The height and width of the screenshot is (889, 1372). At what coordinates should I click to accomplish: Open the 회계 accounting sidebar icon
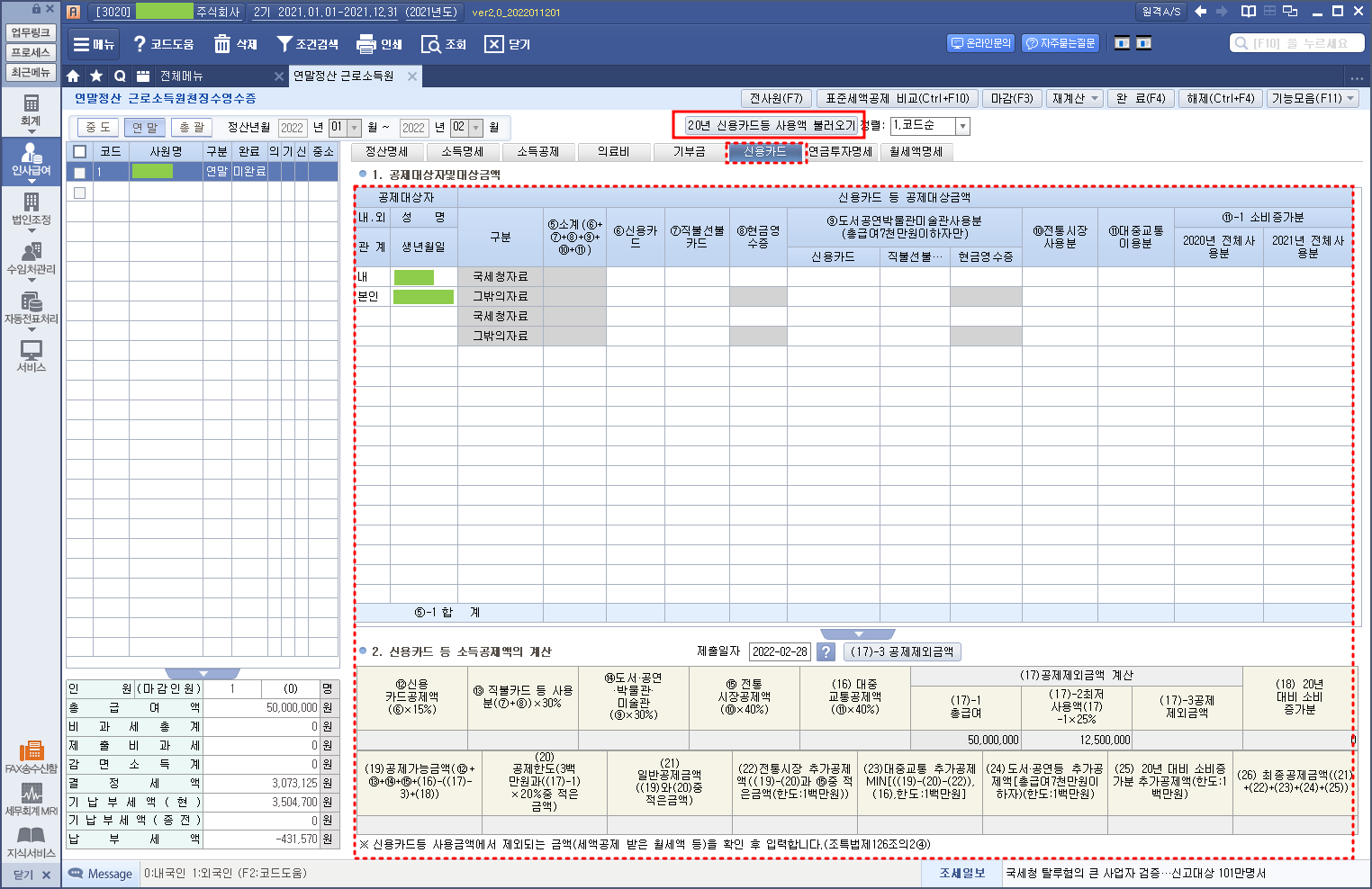pos(32,110)
